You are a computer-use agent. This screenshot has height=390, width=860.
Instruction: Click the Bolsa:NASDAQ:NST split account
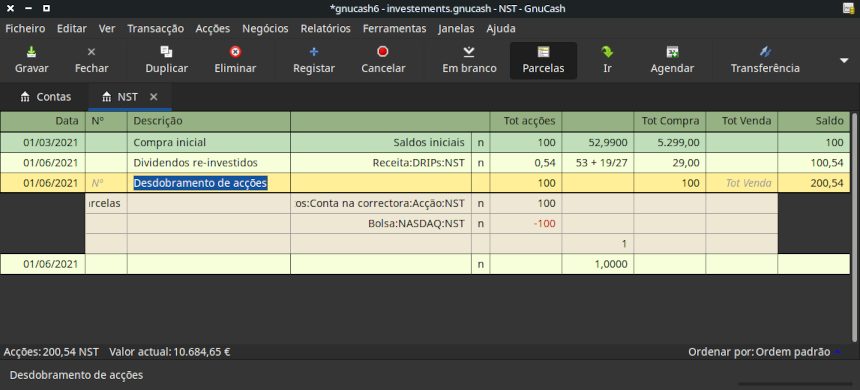coord(381,224)
